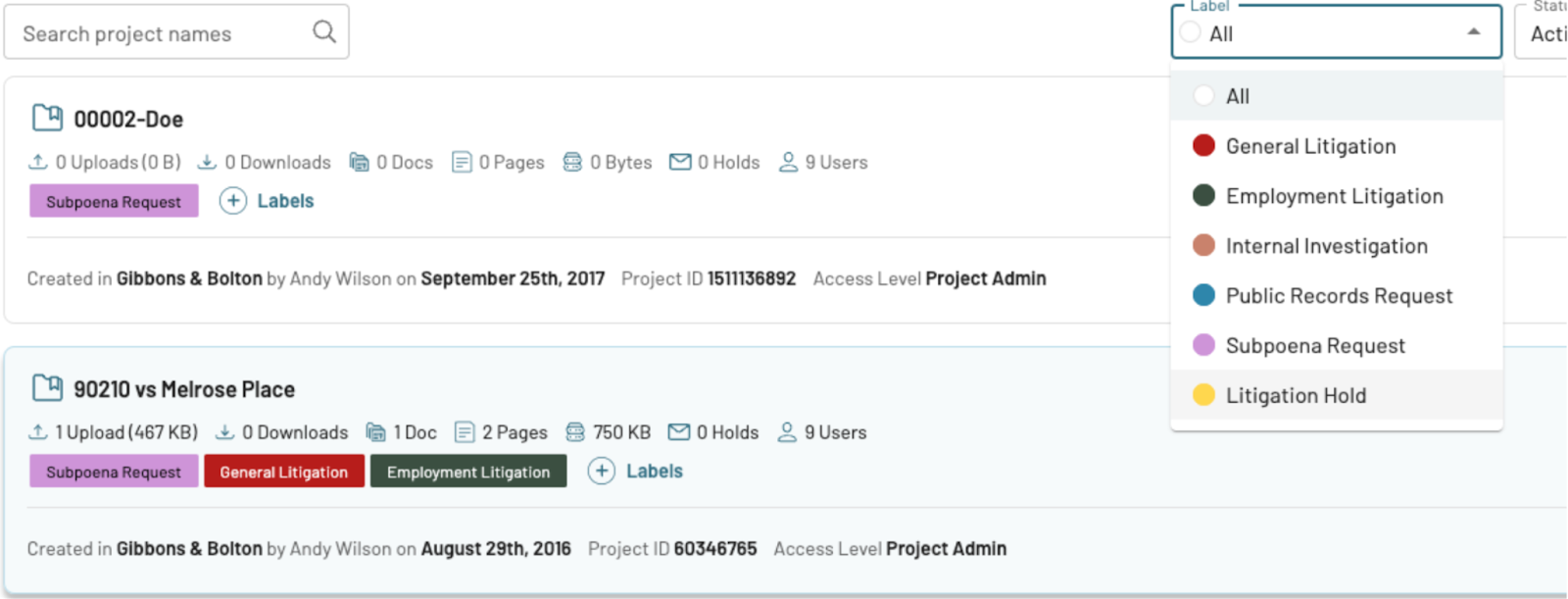Click 1 Doc text in Melrose Place row

pyautogui.click(x=415, y=433)
